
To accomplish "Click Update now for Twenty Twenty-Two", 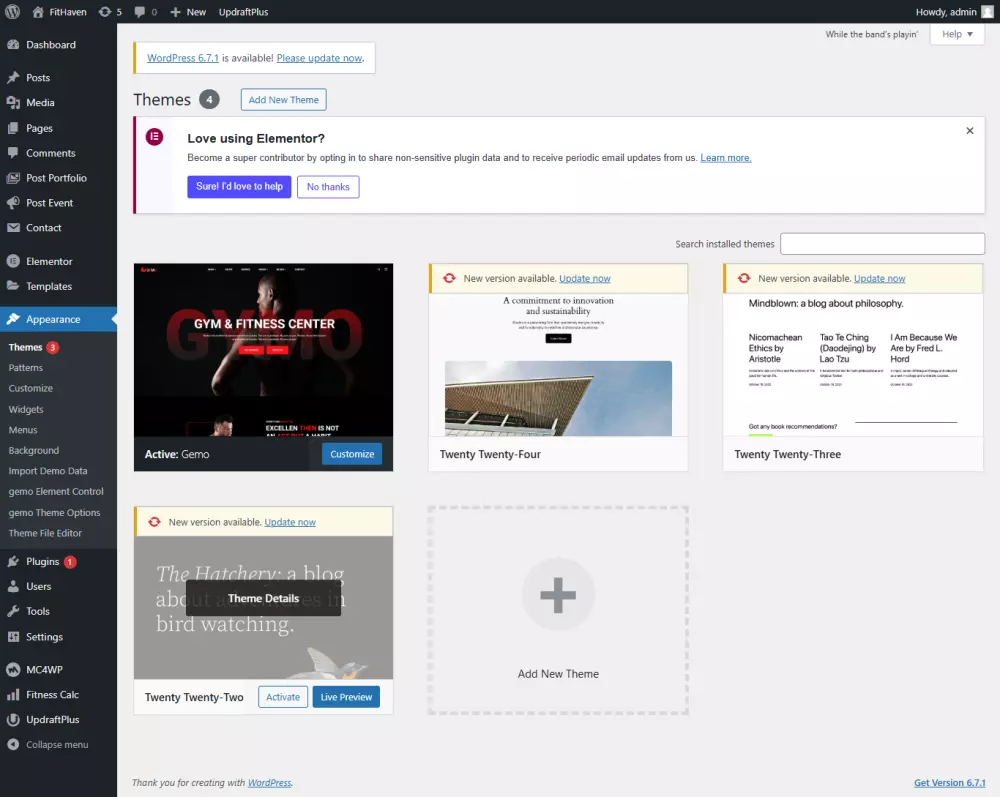I will [290, 522].
